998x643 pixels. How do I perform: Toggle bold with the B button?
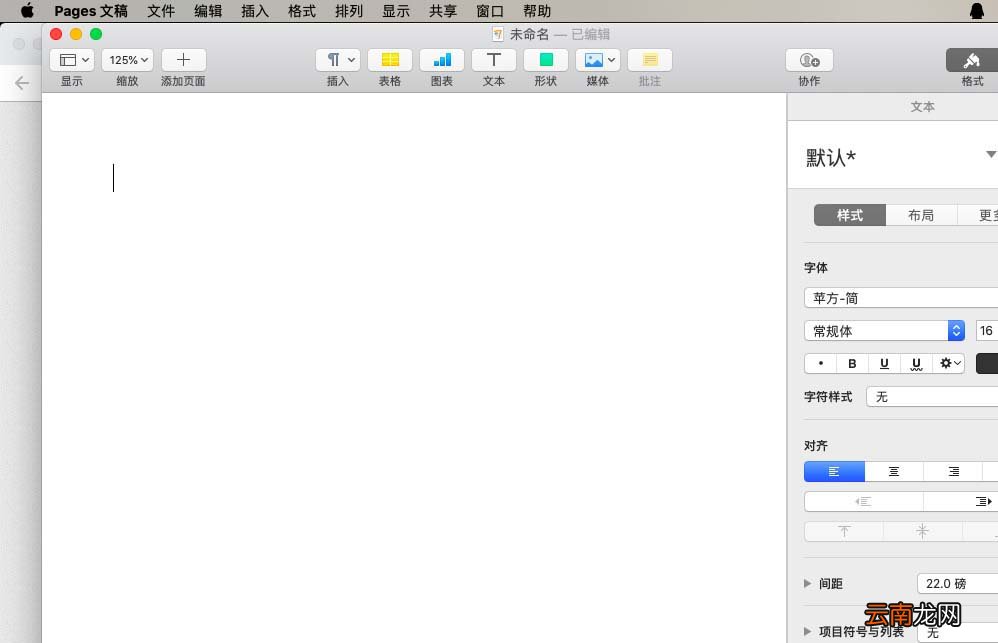tap(852, 364)
